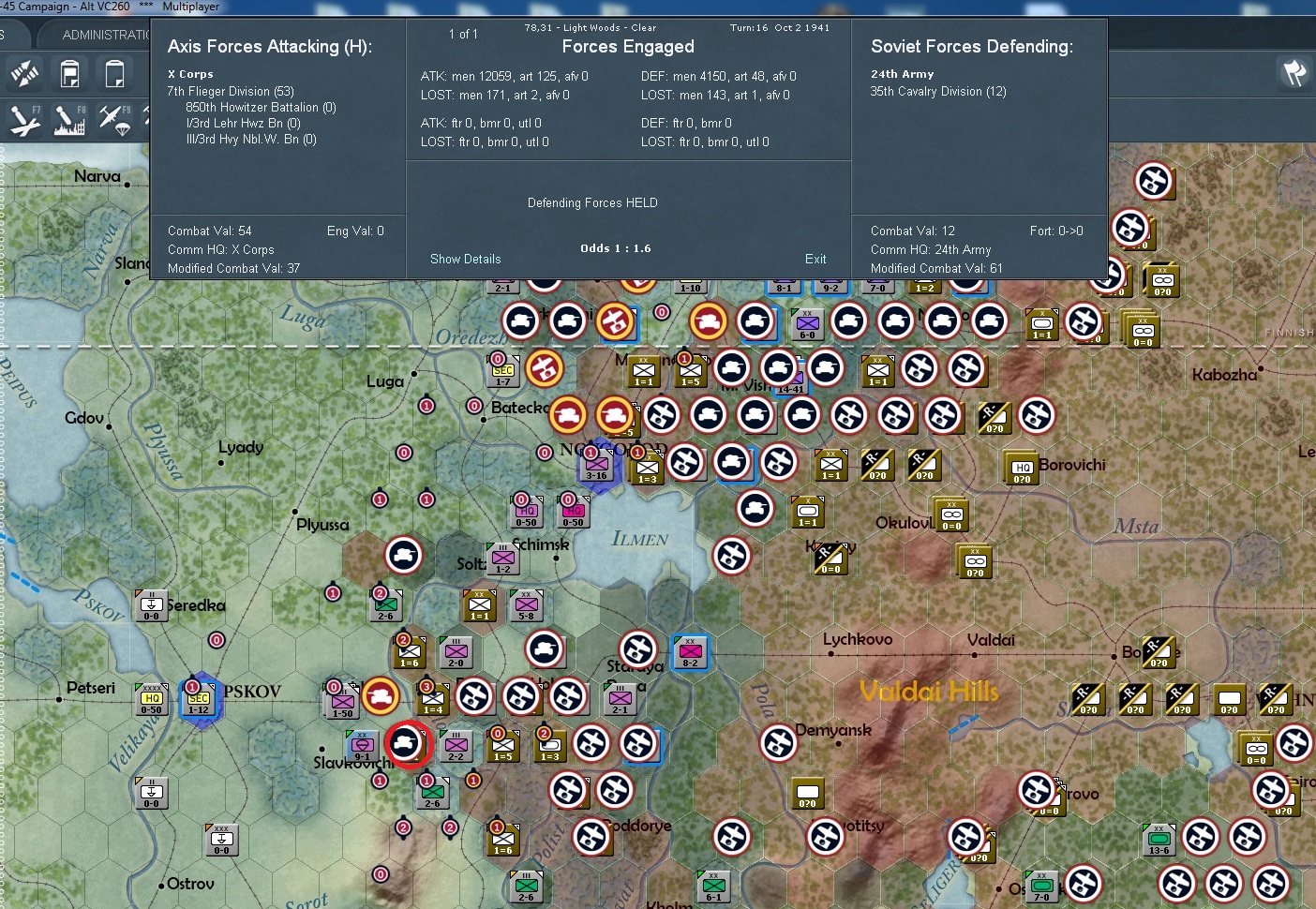The height and width of the screenshot is (909, 1316).
Task: Activate the F8 bomb city mode
Action: [70, 120]
